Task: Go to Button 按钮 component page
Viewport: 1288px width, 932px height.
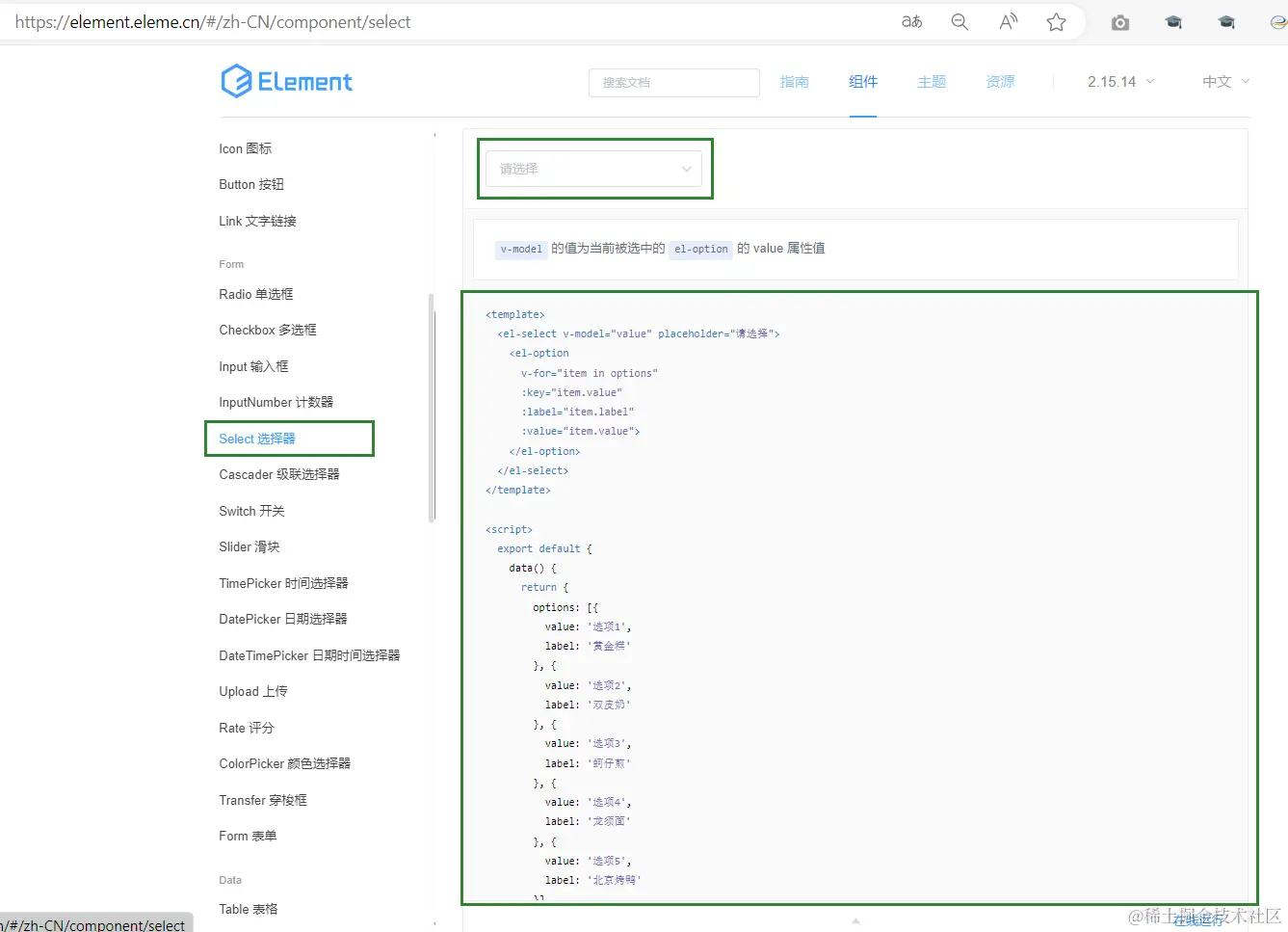Action: (x=251, y=184)
